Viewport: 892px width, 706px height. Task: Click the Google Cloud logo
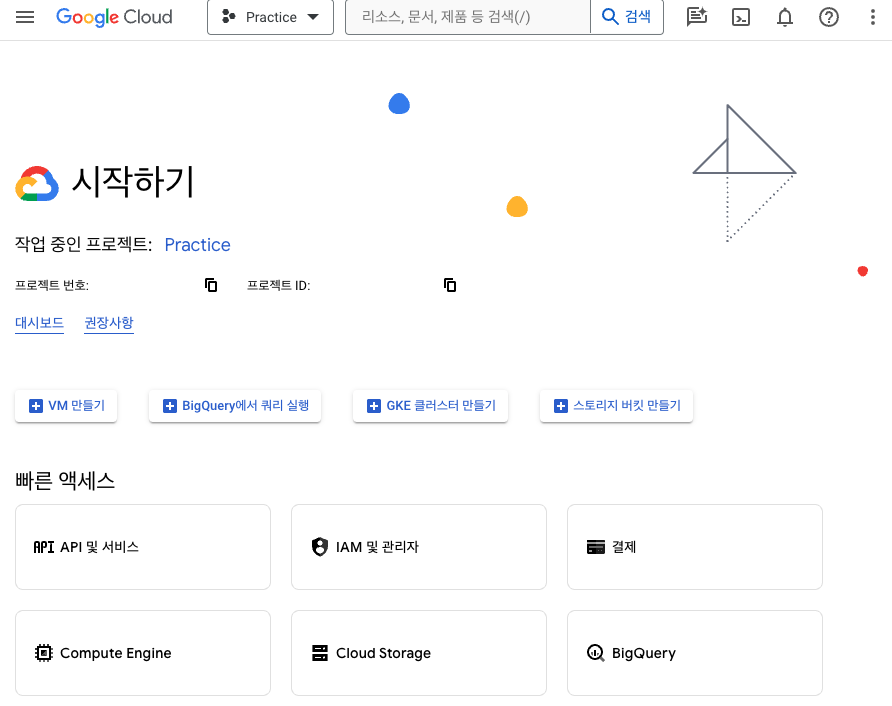click(114, 17)
